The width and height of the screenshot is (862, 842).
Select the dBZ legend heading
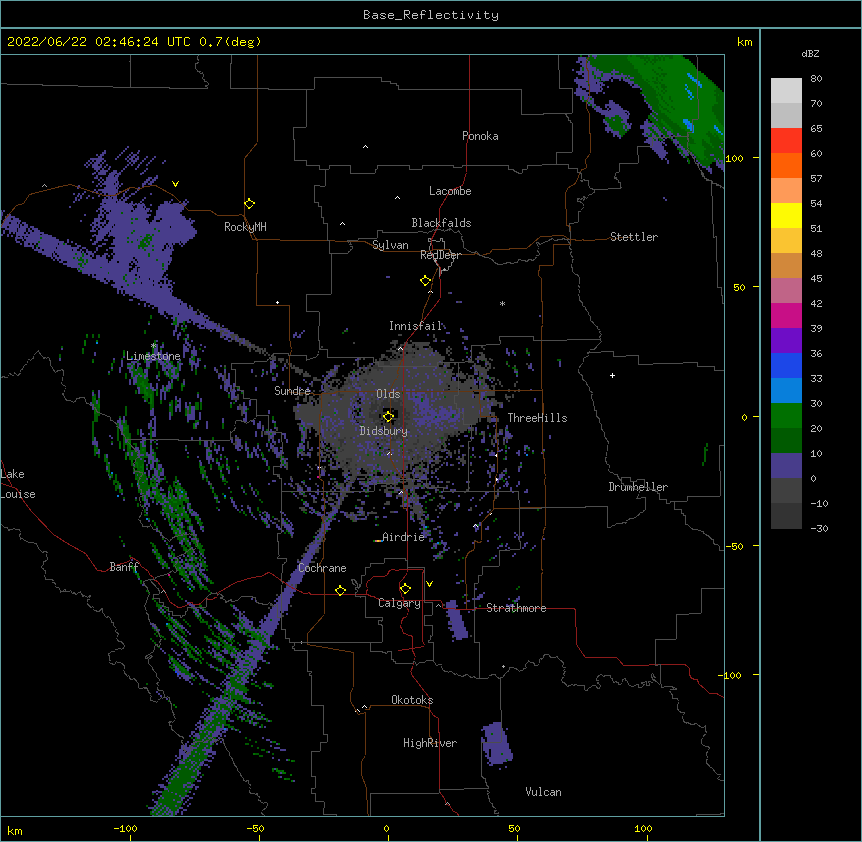810,53
